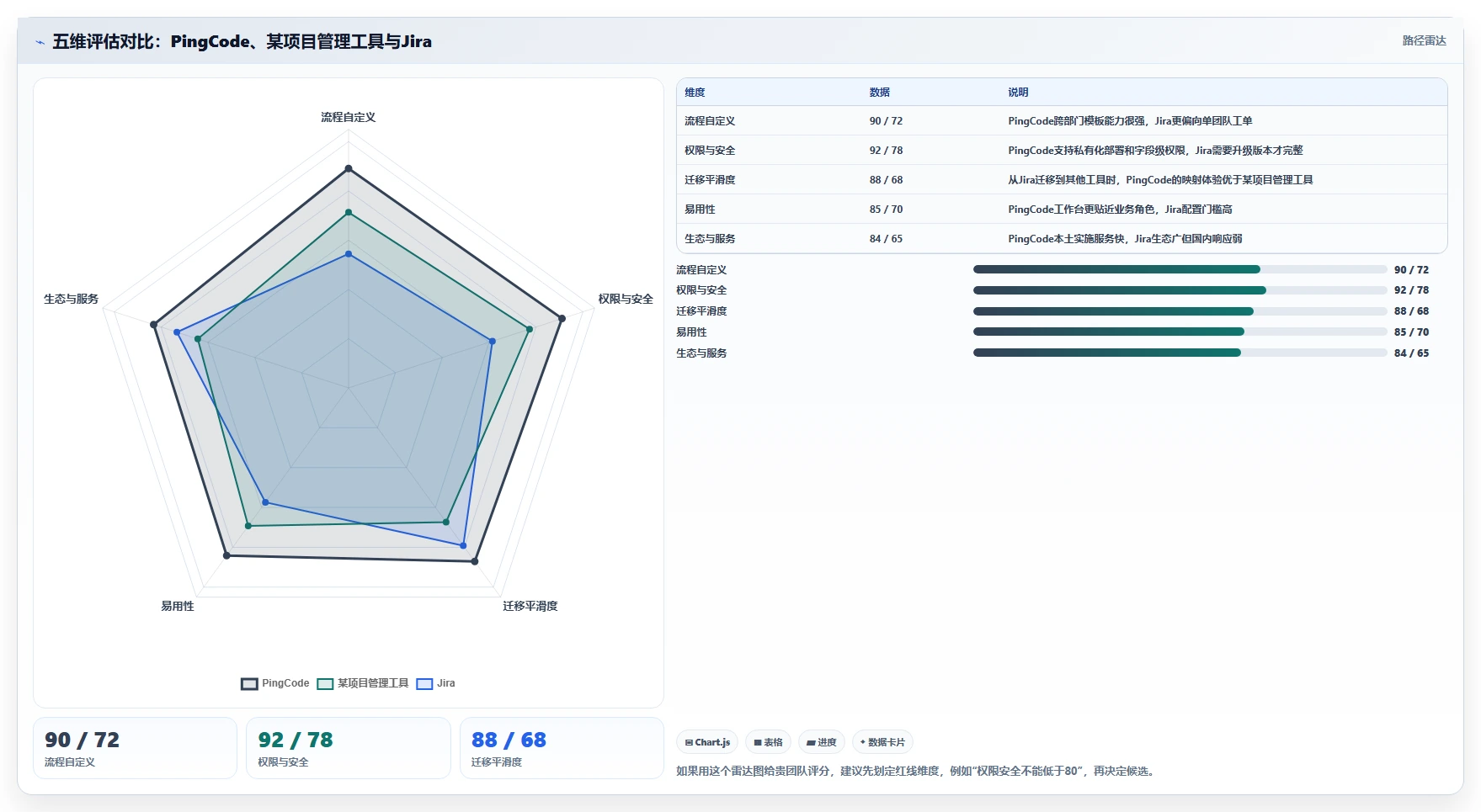Click the 流程自定义 progress bar
This screenshot has width=1481, height=812.
[1180, 269]
